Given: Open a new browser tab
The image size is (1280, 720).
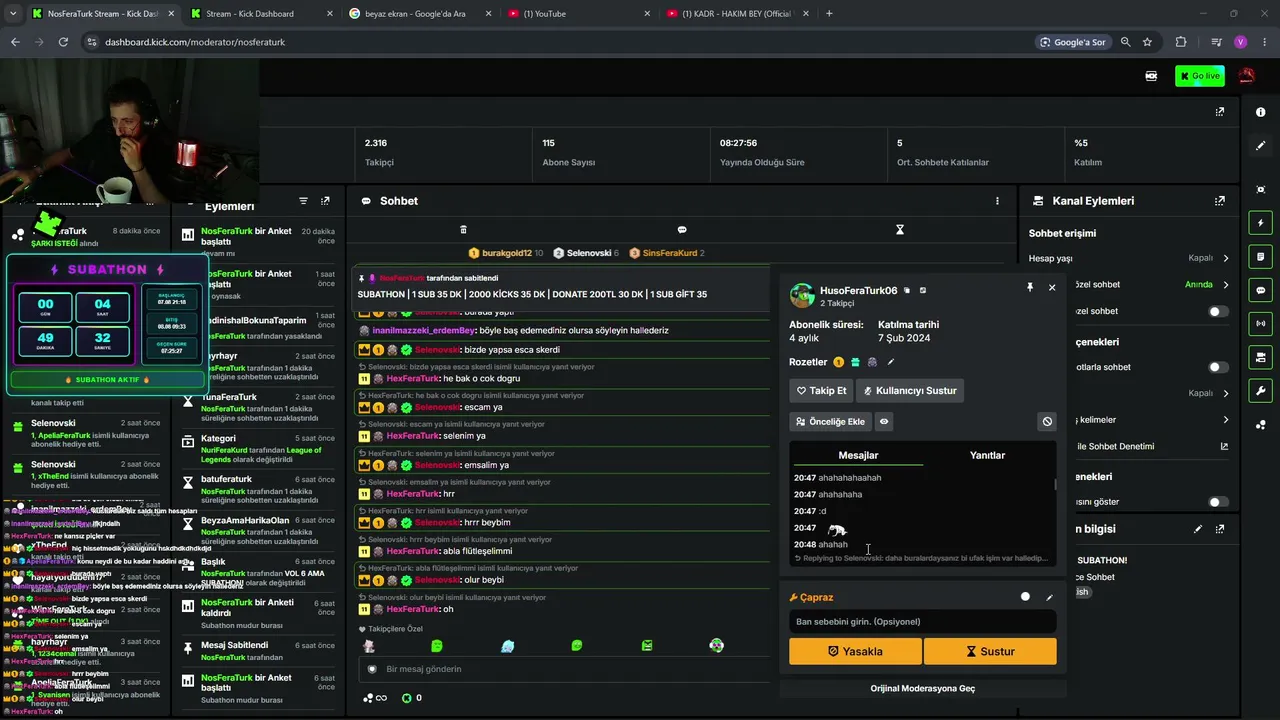Looking at the screenshot, I should (829, 14).
